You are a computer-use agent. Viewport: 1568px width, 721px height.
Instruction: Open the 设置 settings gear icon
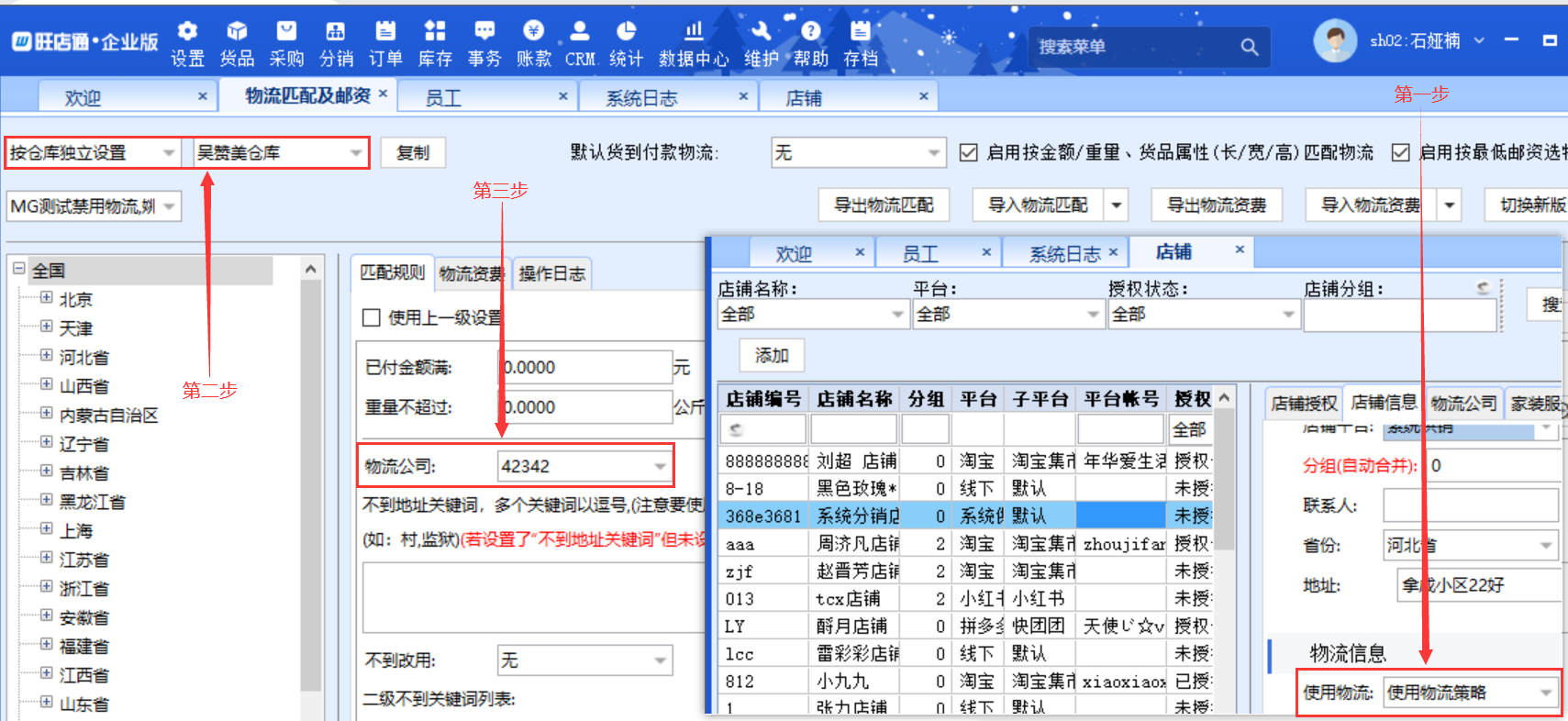(187, 32)
